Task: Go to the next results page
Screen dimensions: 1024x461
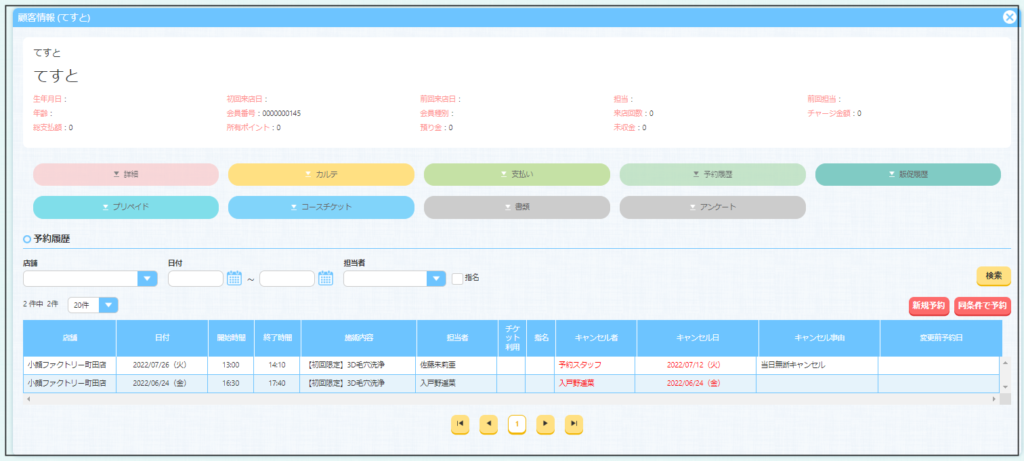Action: pyautogui.click(x=545, y=424)
